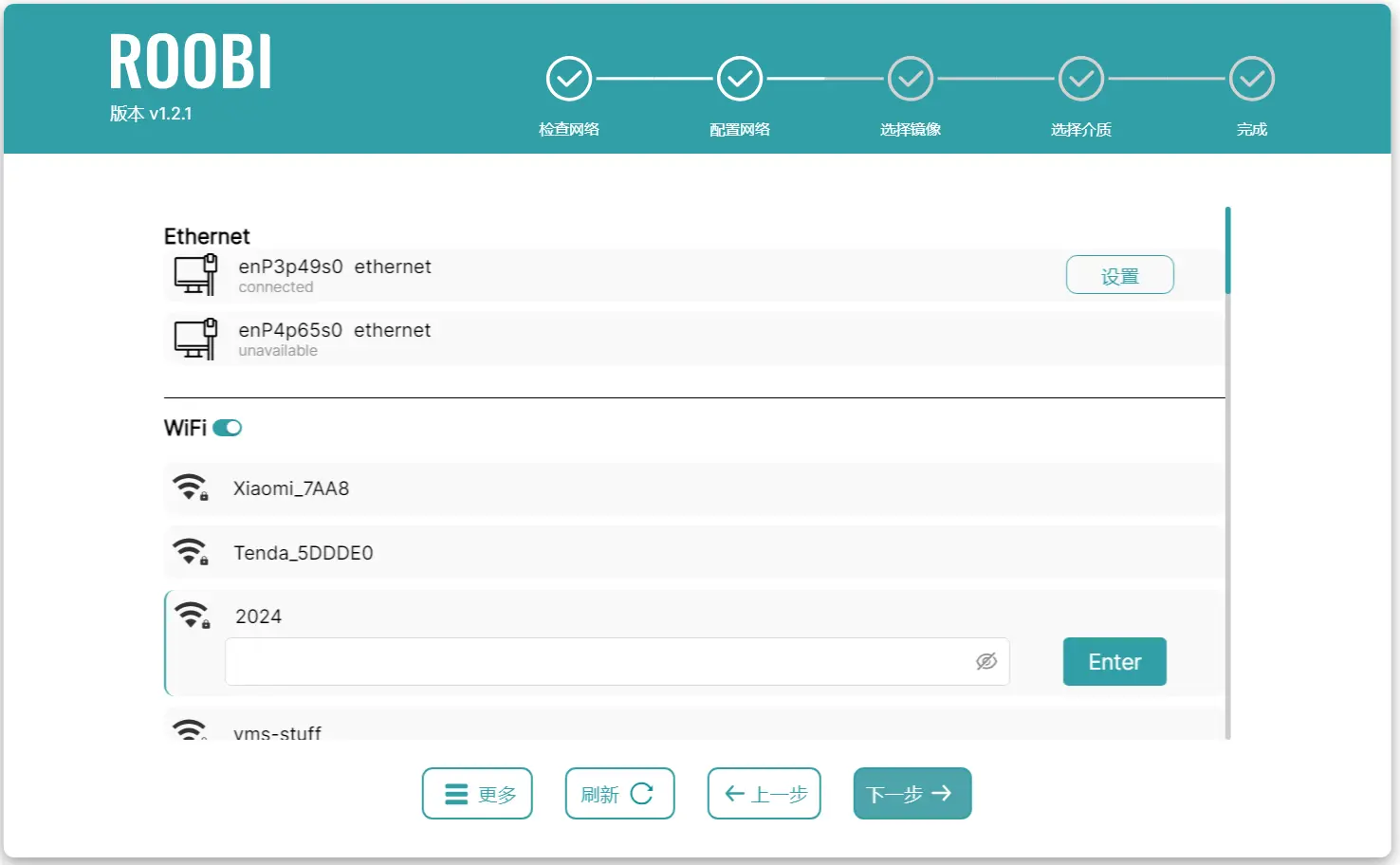Screen dimensions: 1400x865
Task: Select the Tenda_5DDDE0 network name
Action: pyautogui.click(x=304, y=553)
